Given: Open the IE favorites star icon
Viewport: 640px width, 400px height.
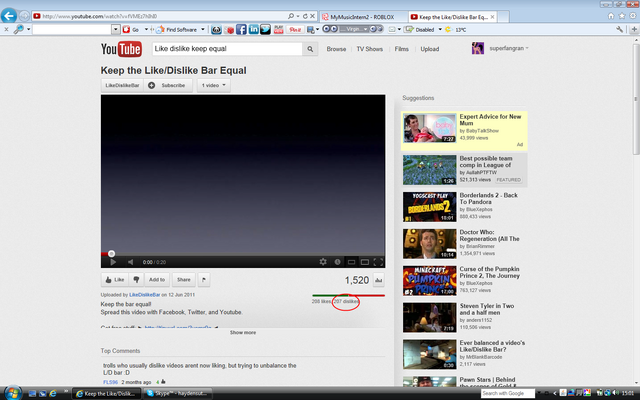Looking at the screenshot, I should click(x=622, y=16).
